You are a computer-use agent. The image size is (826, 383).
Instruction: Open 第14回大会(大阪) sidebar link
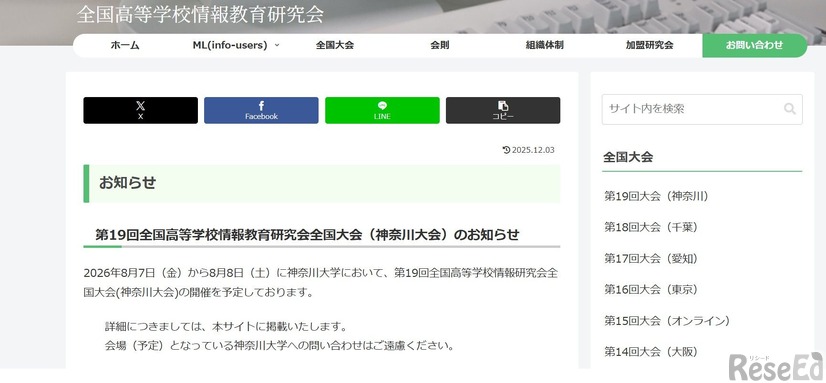651,351
